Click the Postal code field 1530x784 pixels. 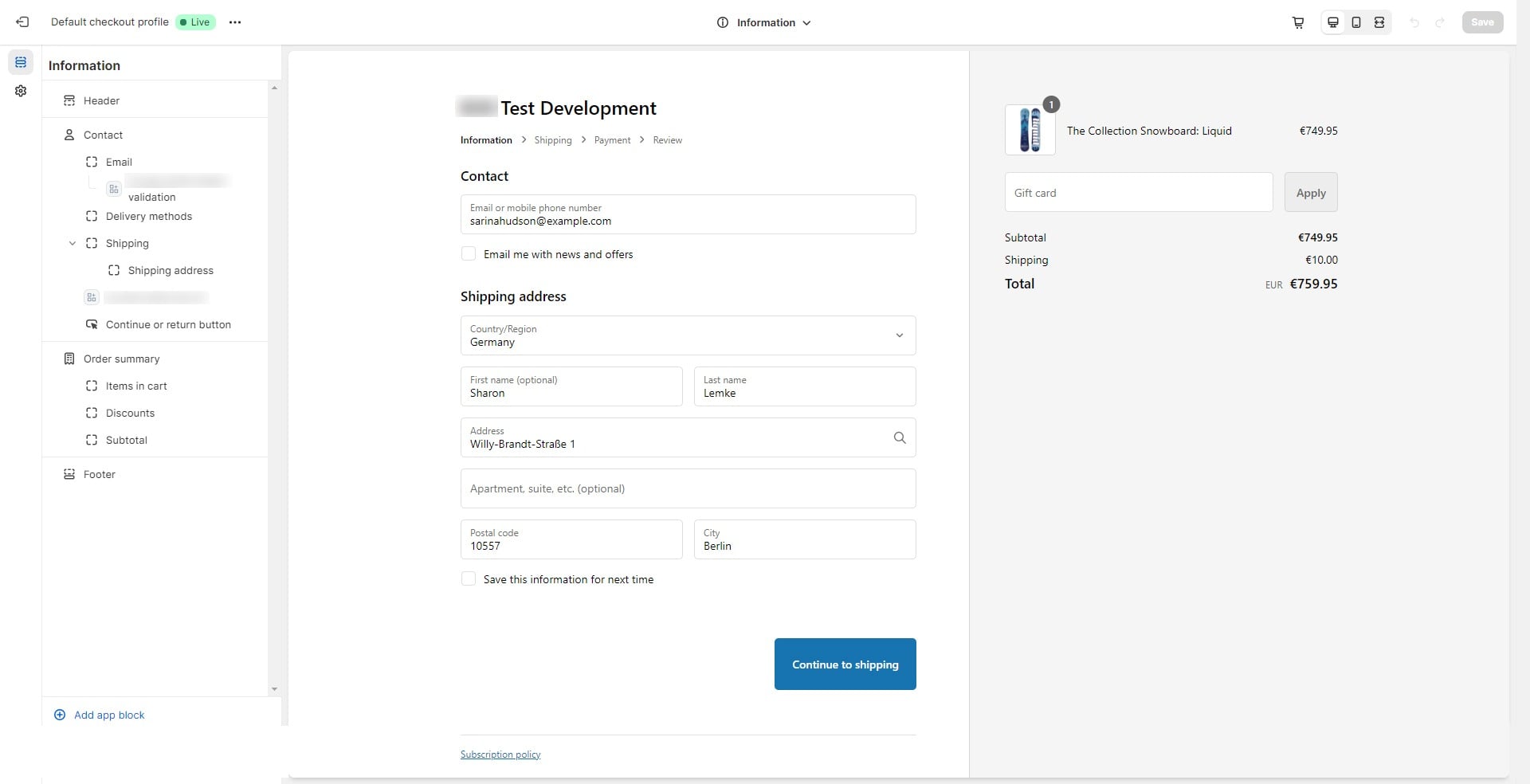(x=571, y=539)
